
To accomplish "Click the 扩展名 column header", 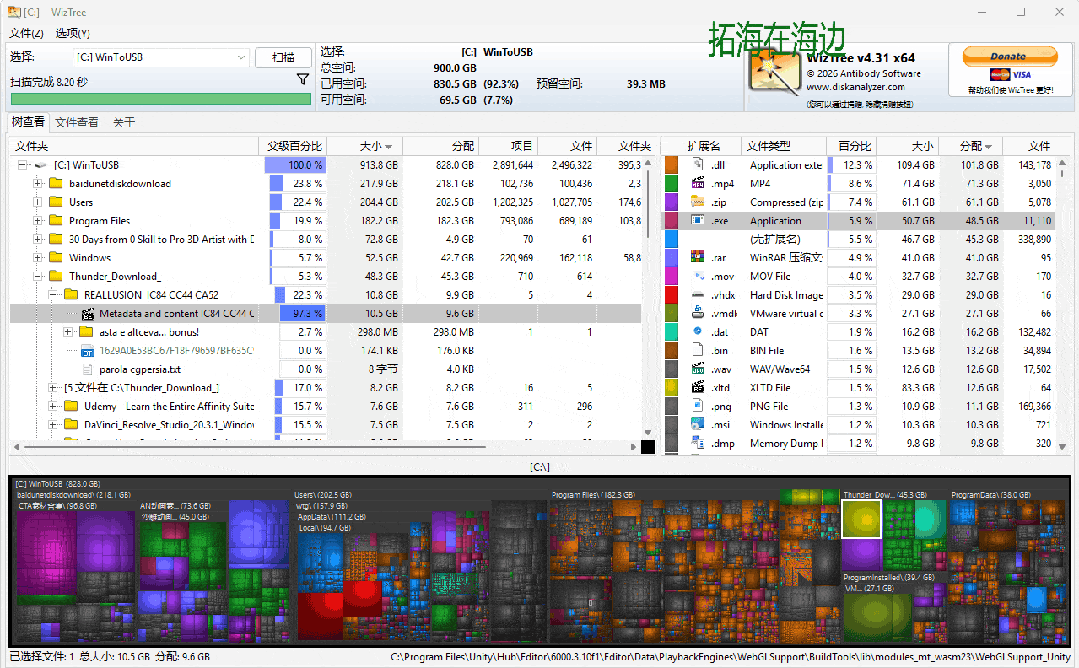I will tap(703, 146).
